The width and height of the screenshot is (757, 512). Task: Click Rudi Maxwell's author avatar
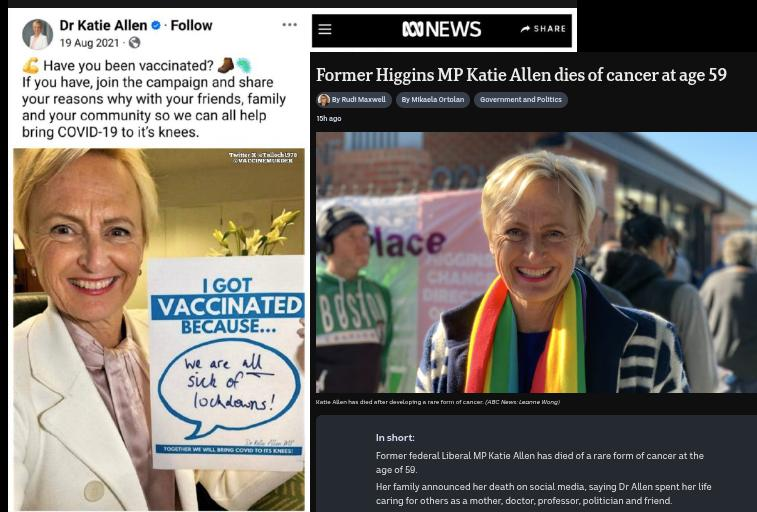tap(323, 100)
